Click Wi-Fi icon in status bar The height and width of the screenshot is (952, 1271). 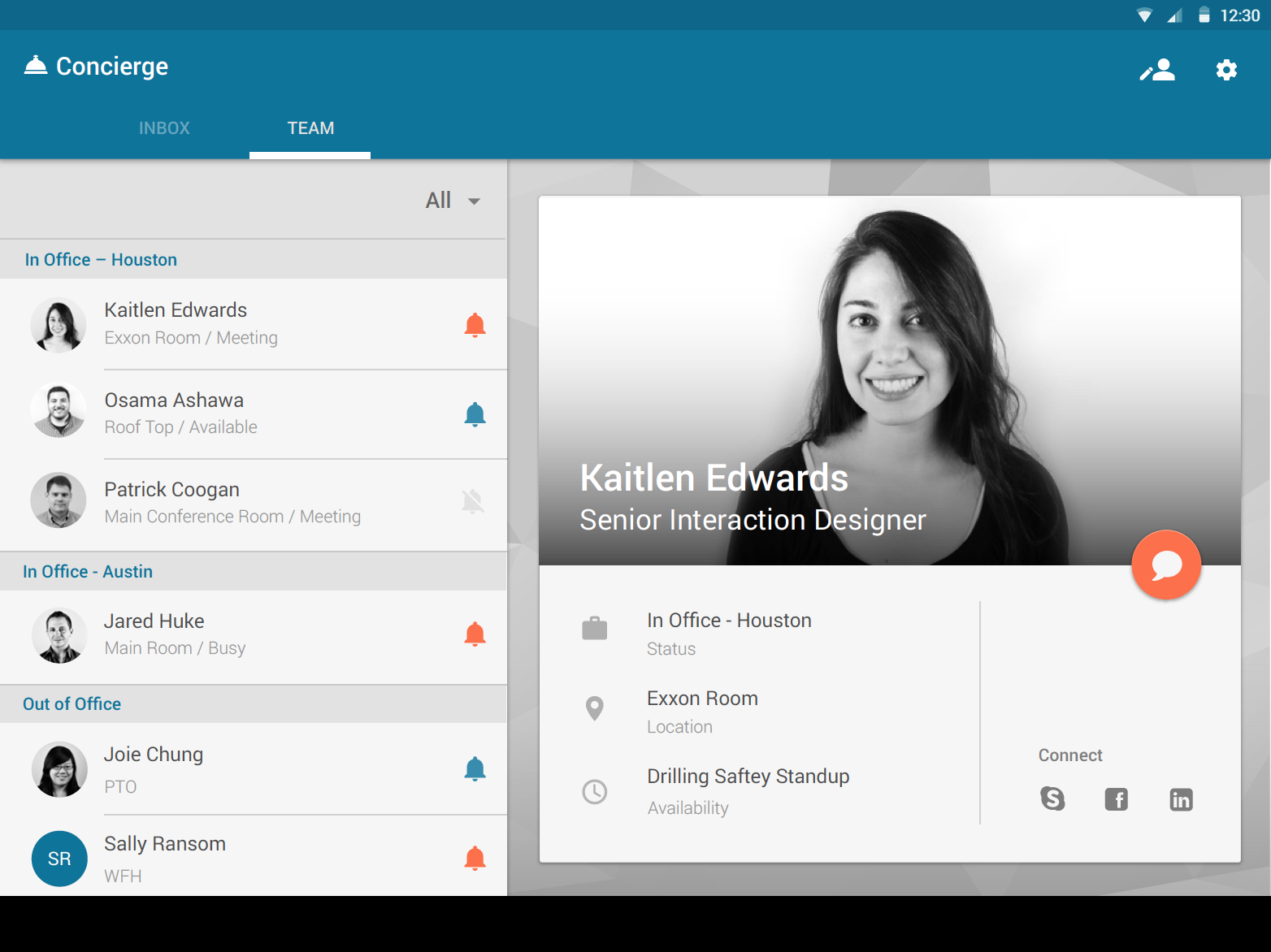pyautogui.click(x=1144, y=15)
